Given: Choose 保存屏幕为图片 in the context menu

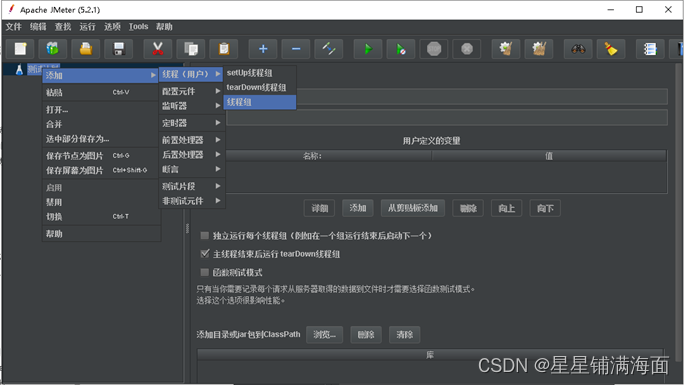Looking at the screenshot, I should click(101, 170).
